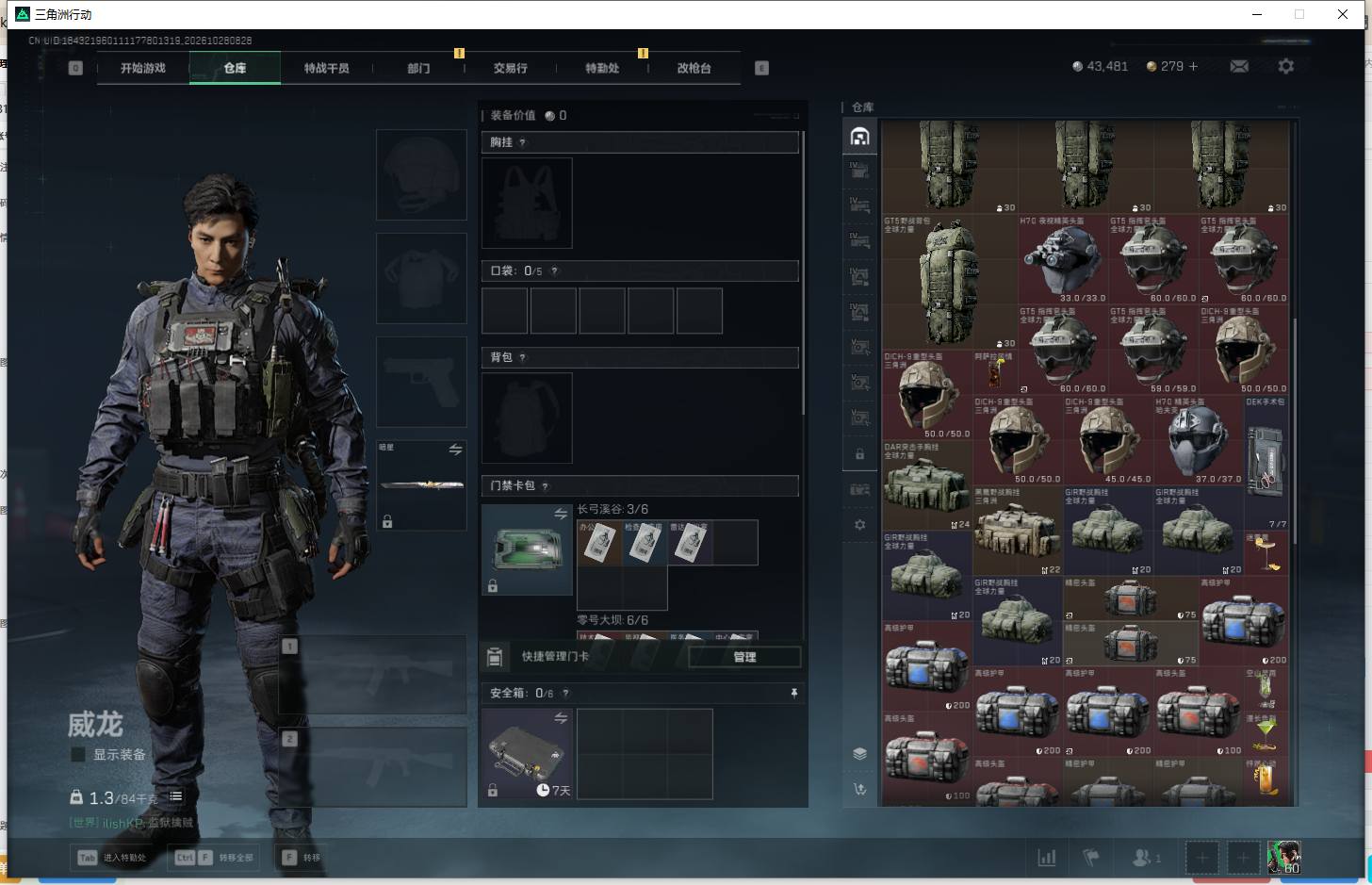Click the empty primary weapon slot 1

pyautogui.click(x=372, y=674)
